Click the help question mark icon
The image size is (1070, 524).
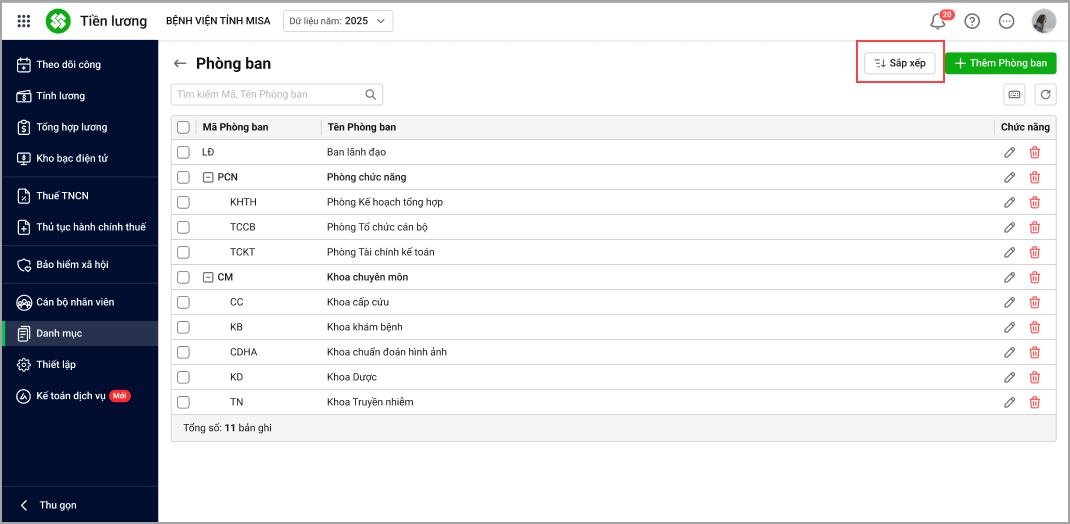point(972,21)
